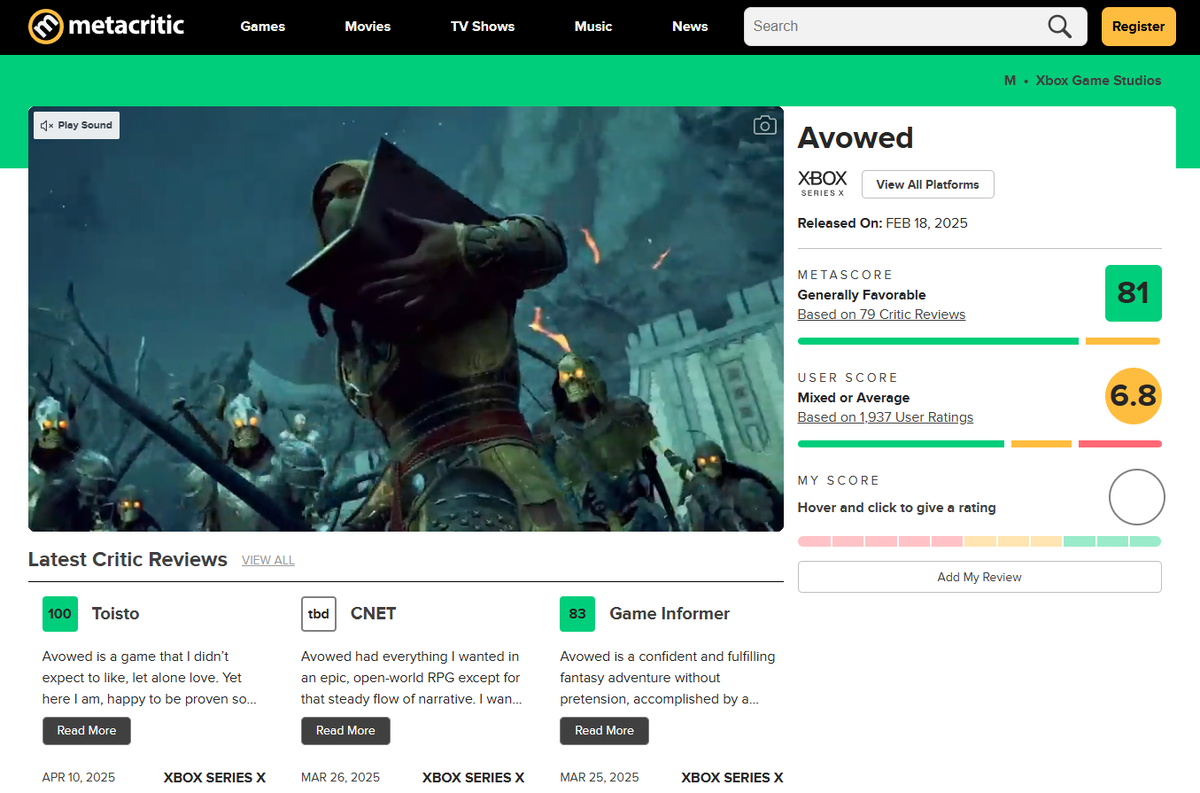The width and height of the screenshot is (1200, 793).
Task: Click CNET's tbd score badge
Action: point(319,614)
